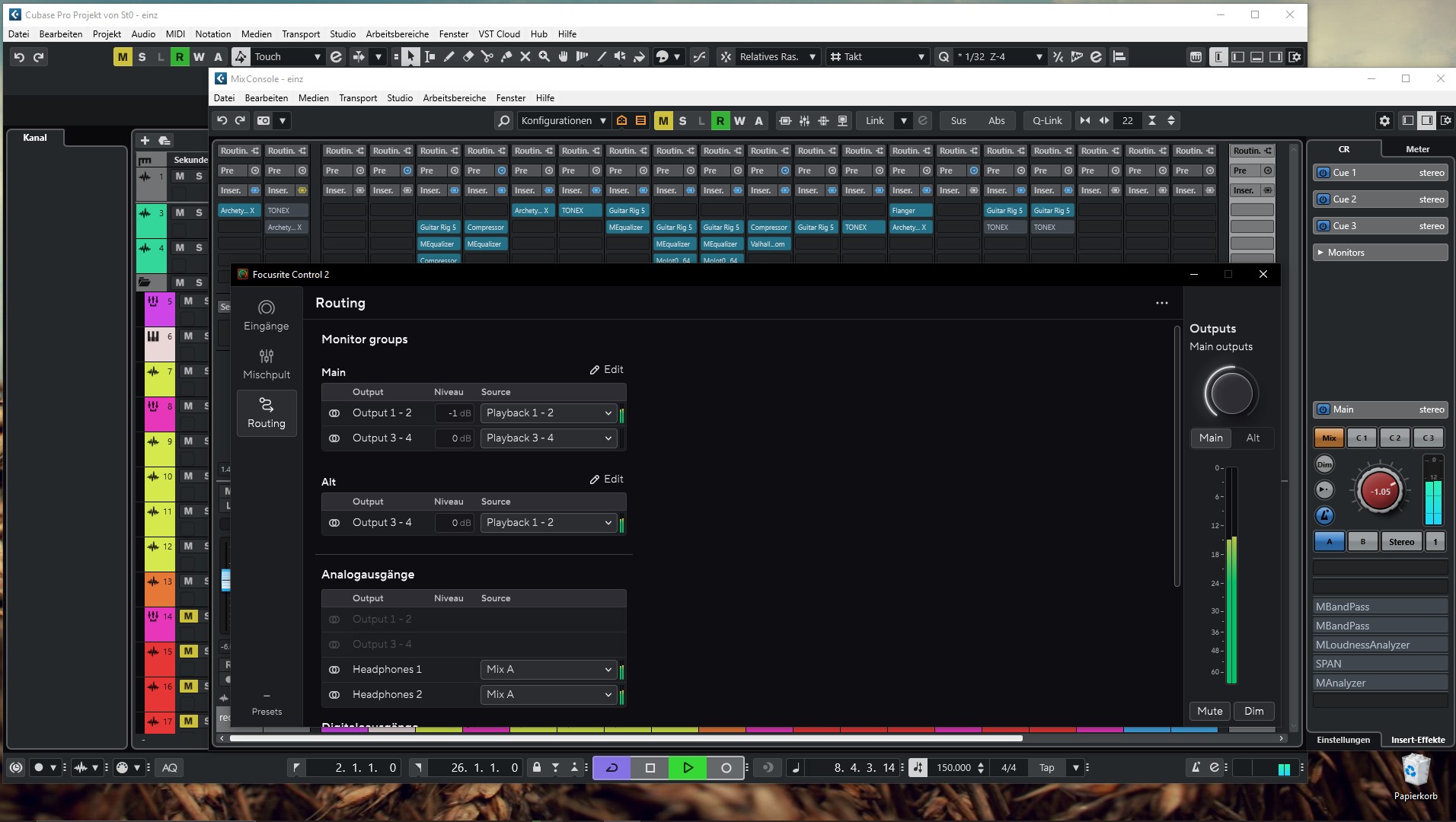Click the red Control Room level knob
This screenshot has width=1456, height=822.
(1380, 491)
